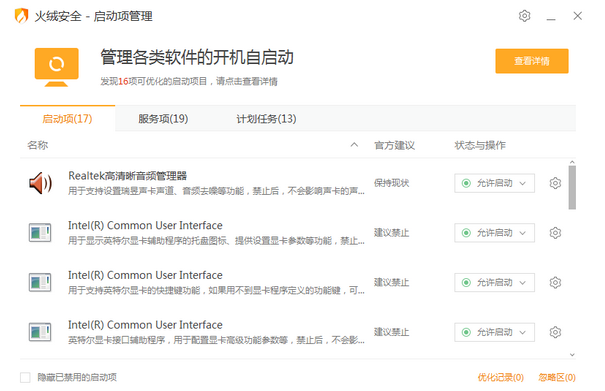Screen dimensions: 605x391
Task: Switch to the 服务项(19) tab
Action: pos(163,118)
